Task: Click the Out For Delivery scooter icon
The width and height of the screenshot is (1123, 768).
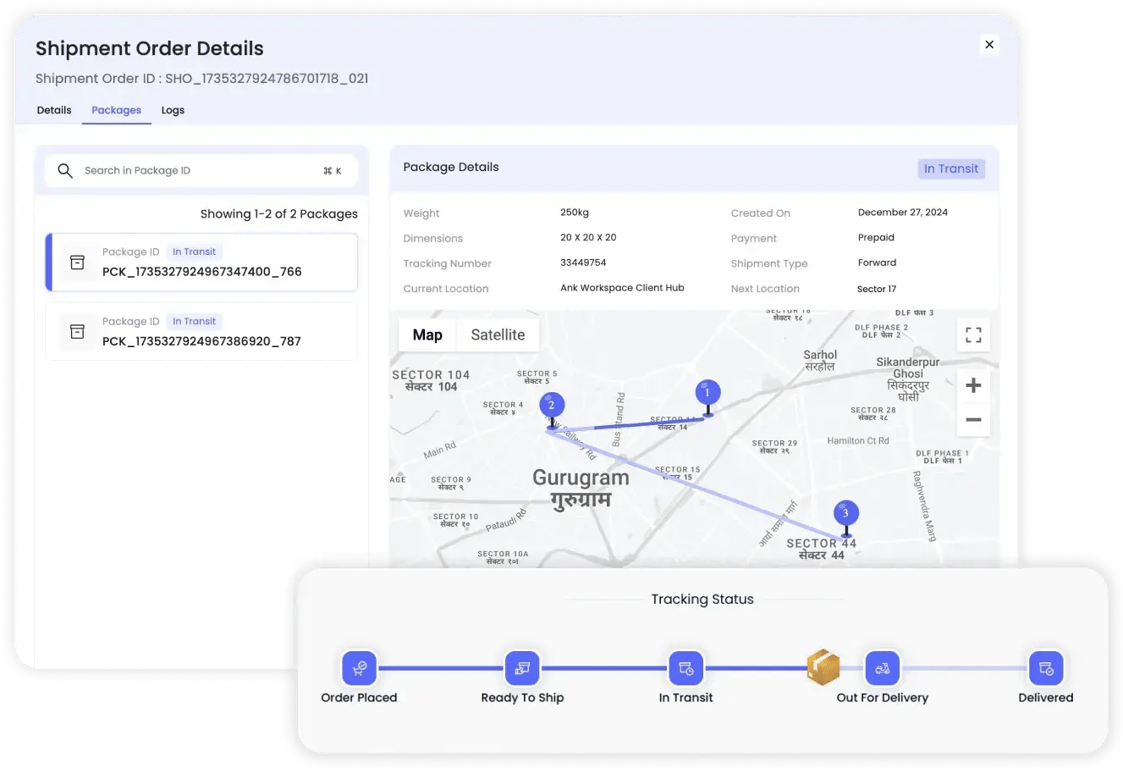Action: pyautogui.click(x=882, y=668)
